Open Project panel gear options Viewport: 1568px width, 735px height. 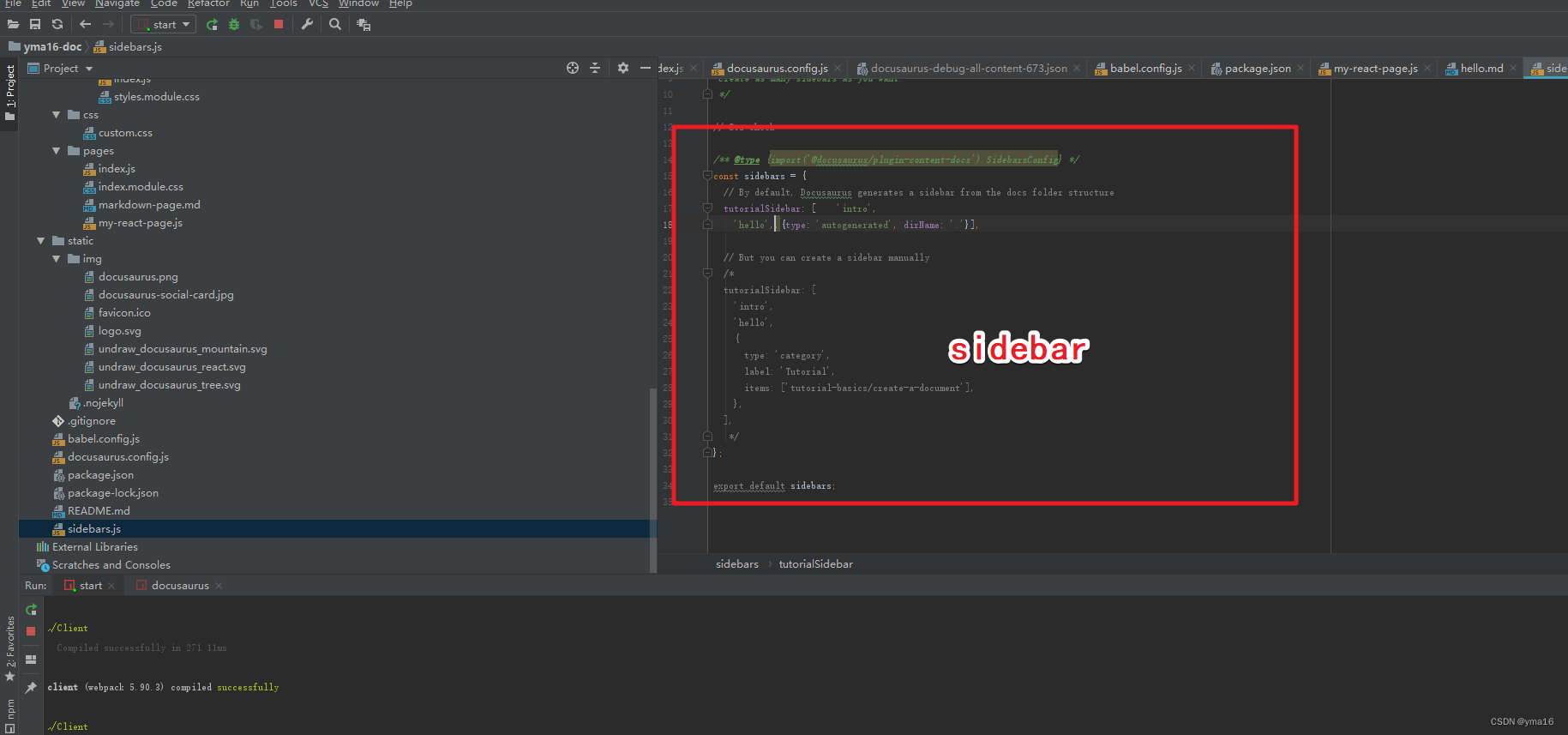pyautogui.click(x=623, y=68)
